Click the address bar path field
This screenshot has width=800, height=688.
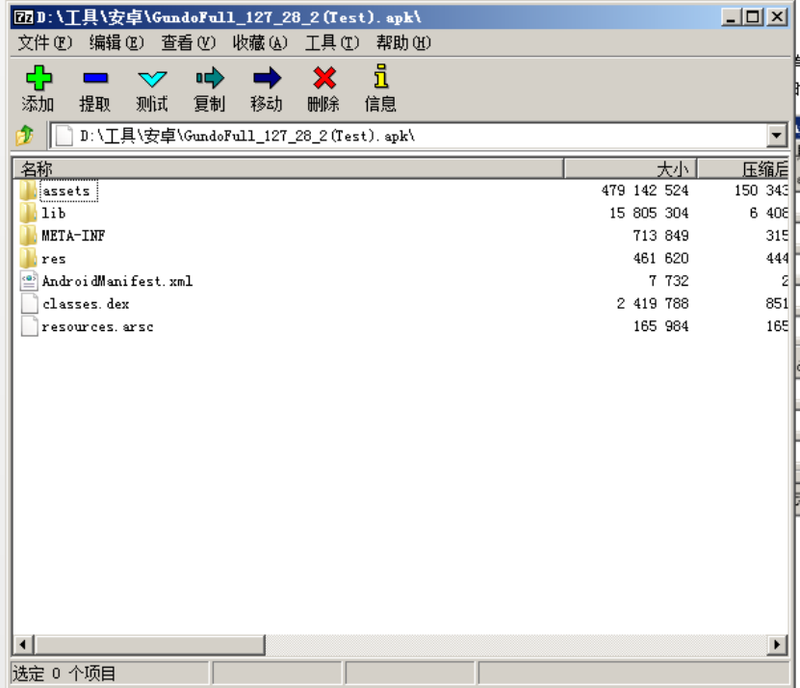pos(408,136)
